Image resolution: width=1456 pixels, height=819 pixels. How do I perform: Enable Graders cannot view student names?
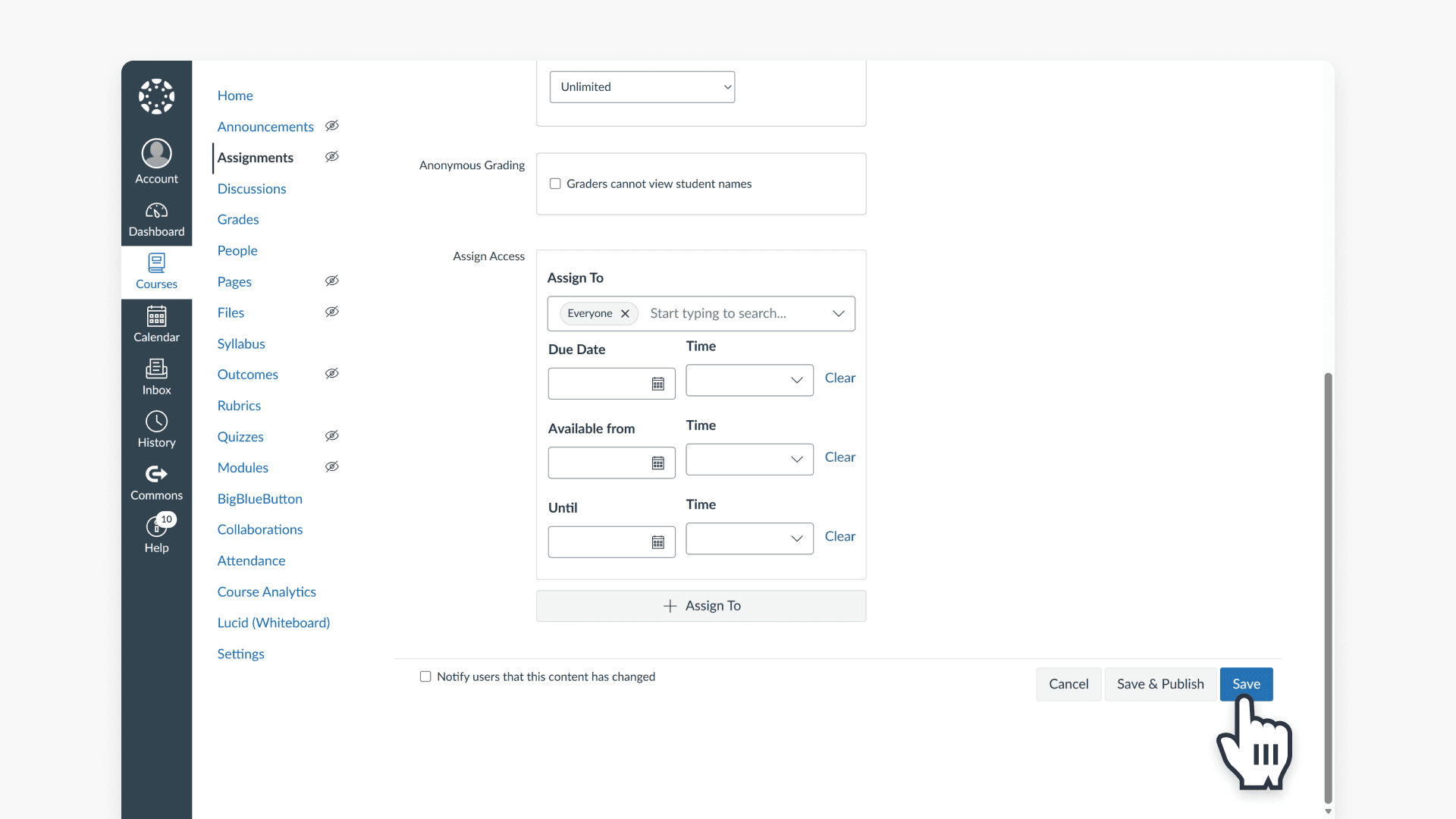click(x=555, y=184)
